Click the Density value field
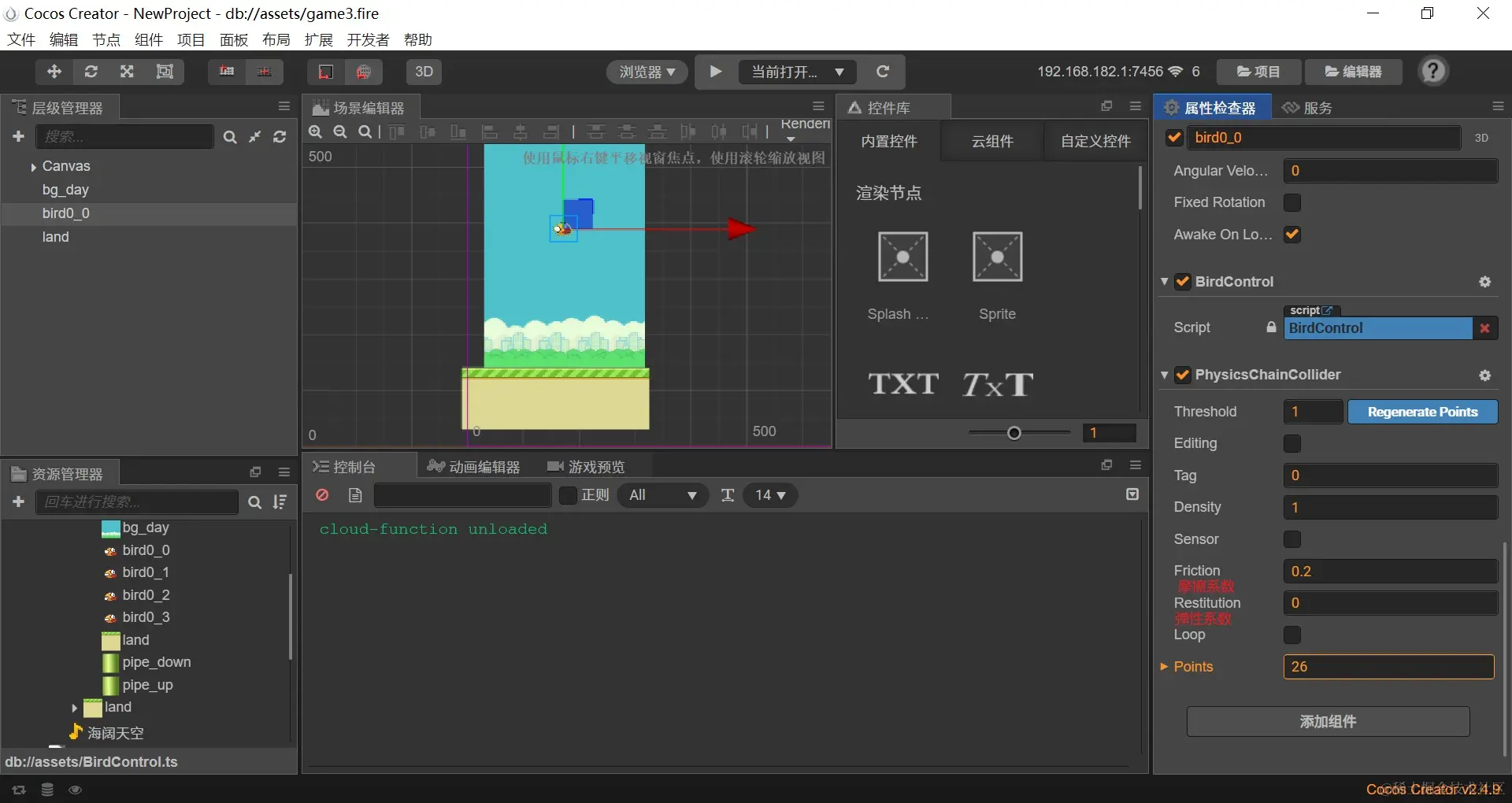The image size is (1512, 803). pyautogui.click(x=1390, y=508)
